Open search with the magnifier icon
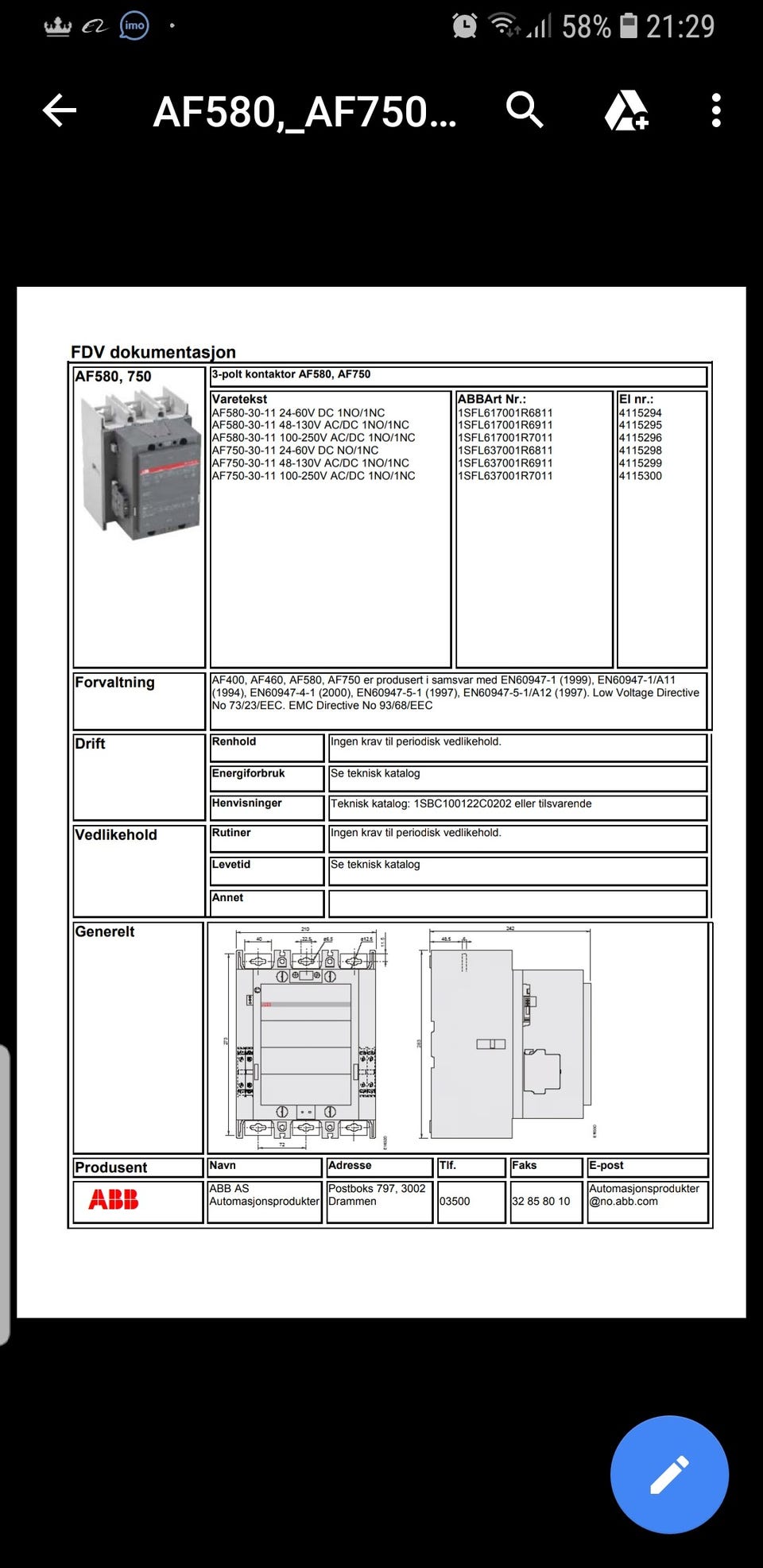763x1568 pixels. (x=525, y=110)
